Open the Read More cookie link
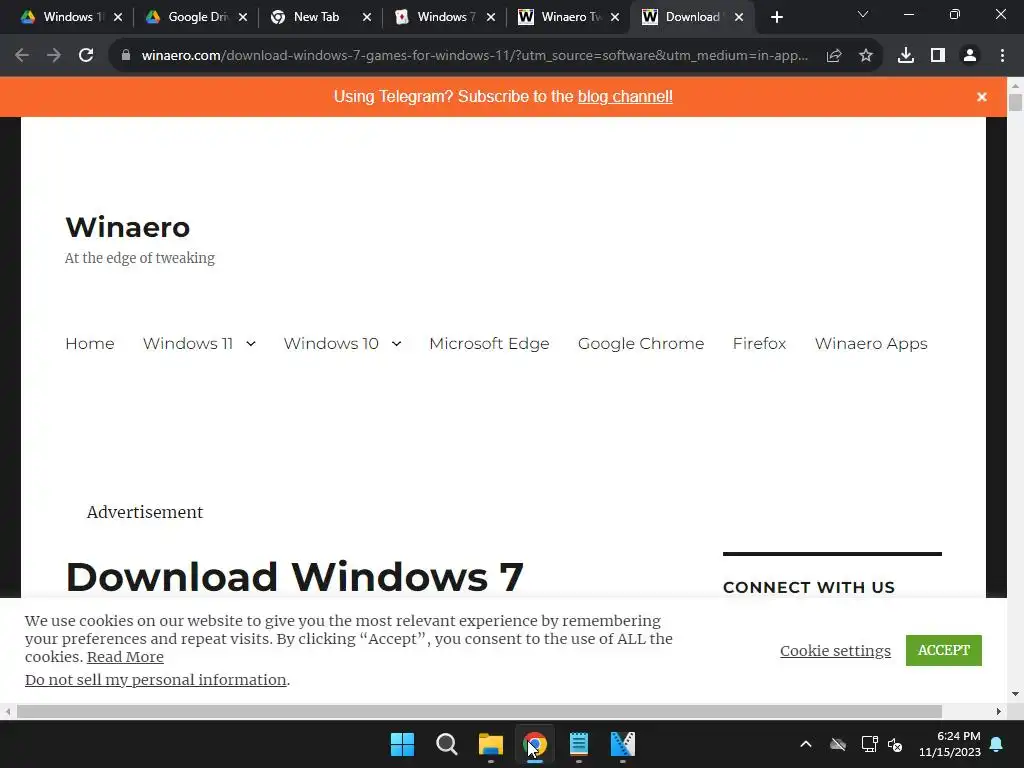 click(x=125, y=657)
